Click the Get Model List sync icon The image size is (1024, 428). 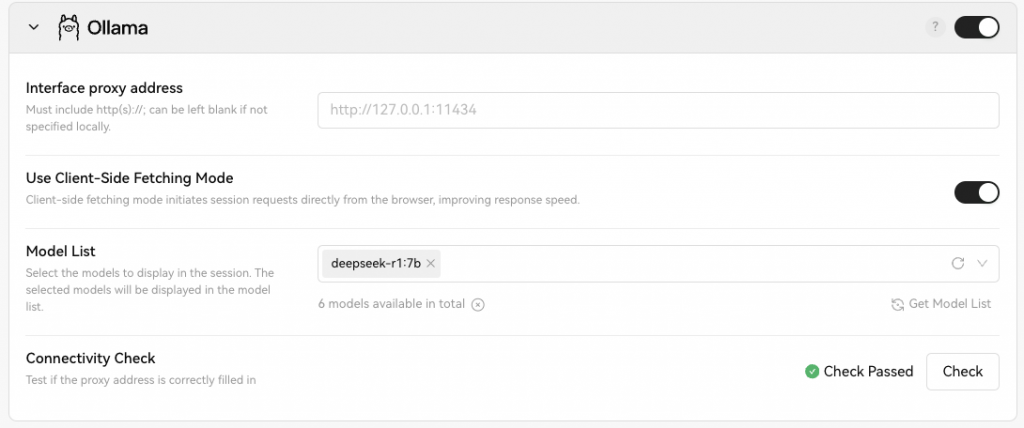897,304
